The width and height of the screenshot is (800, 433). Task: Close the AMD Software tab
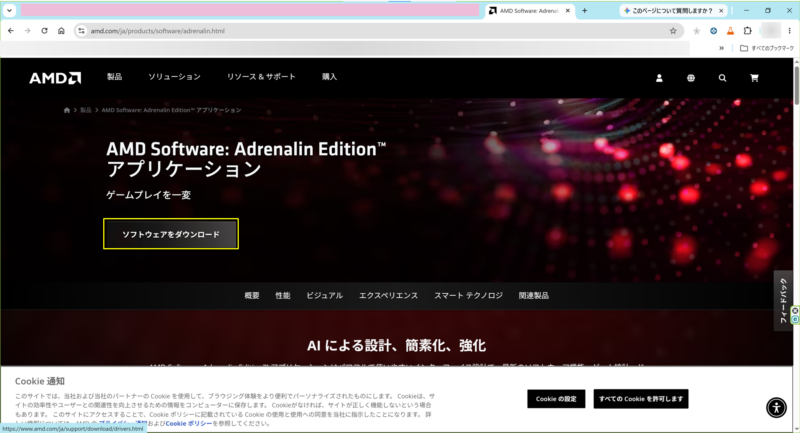pyautogui.click(x=567, y=10)
